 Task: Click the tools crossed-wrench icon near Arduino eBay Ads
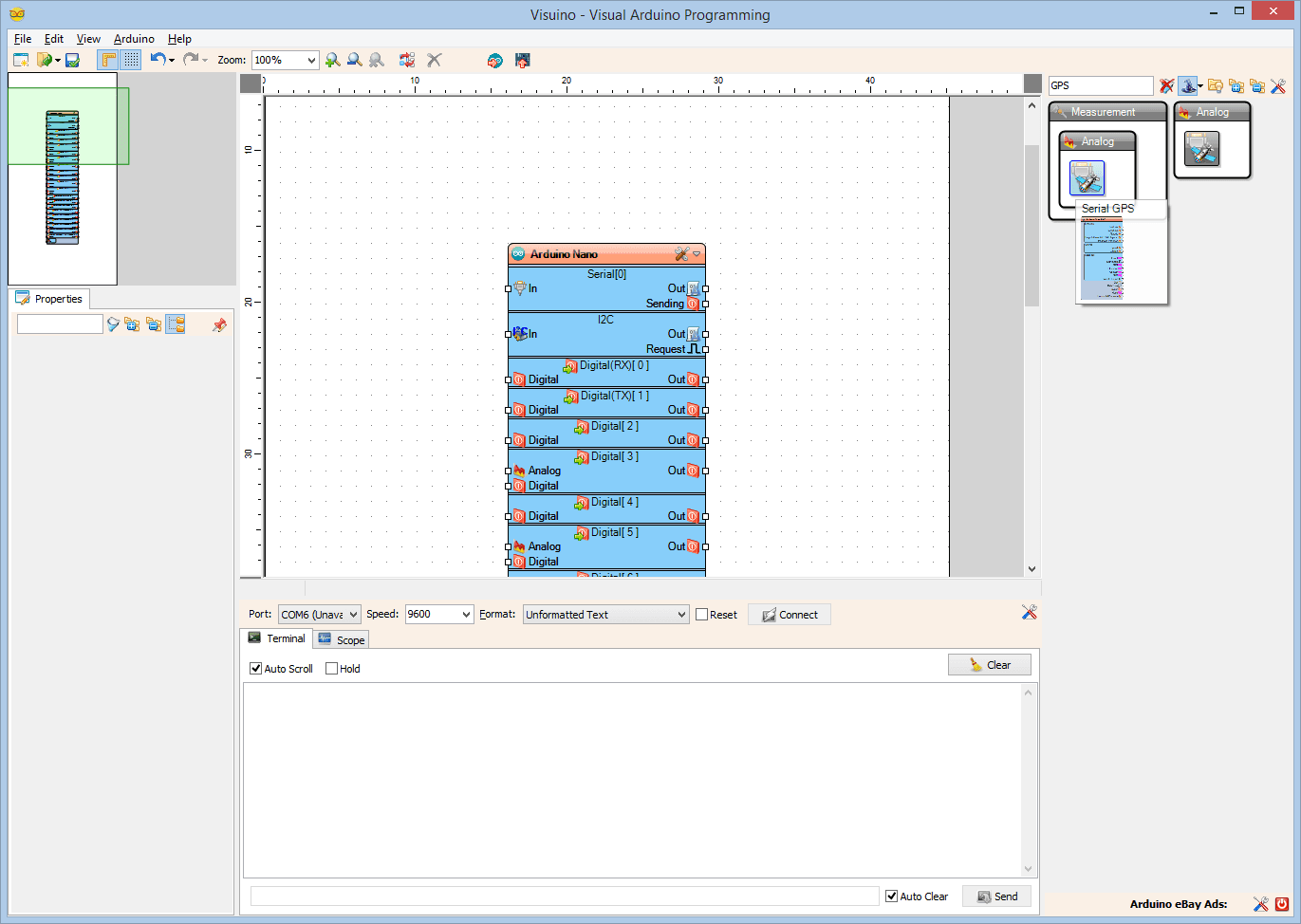click(x=1260, y=904)
